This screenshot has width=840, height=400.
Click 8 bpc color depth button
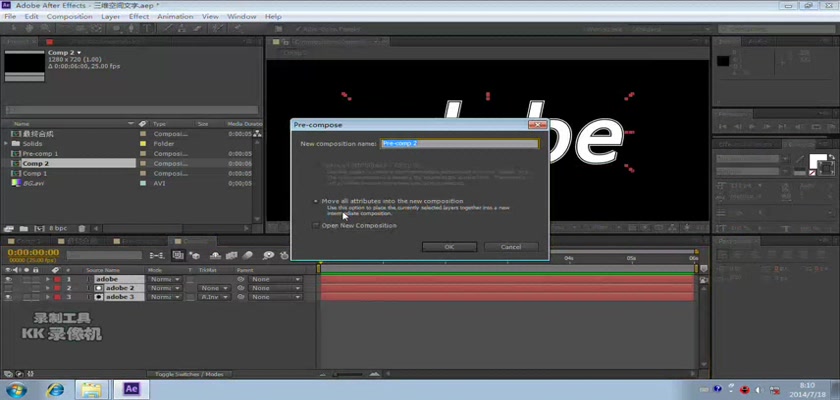58,228
